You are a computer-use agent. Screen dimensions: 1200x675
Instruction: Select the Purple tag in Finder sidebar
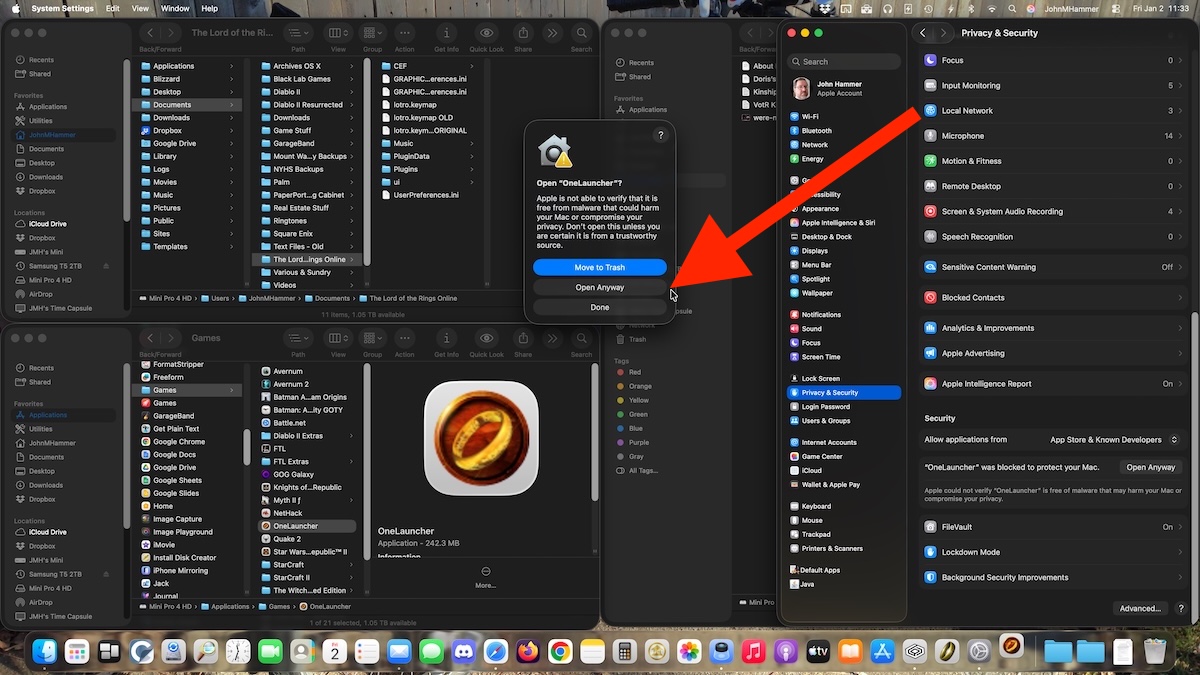[x=638, y=442]
